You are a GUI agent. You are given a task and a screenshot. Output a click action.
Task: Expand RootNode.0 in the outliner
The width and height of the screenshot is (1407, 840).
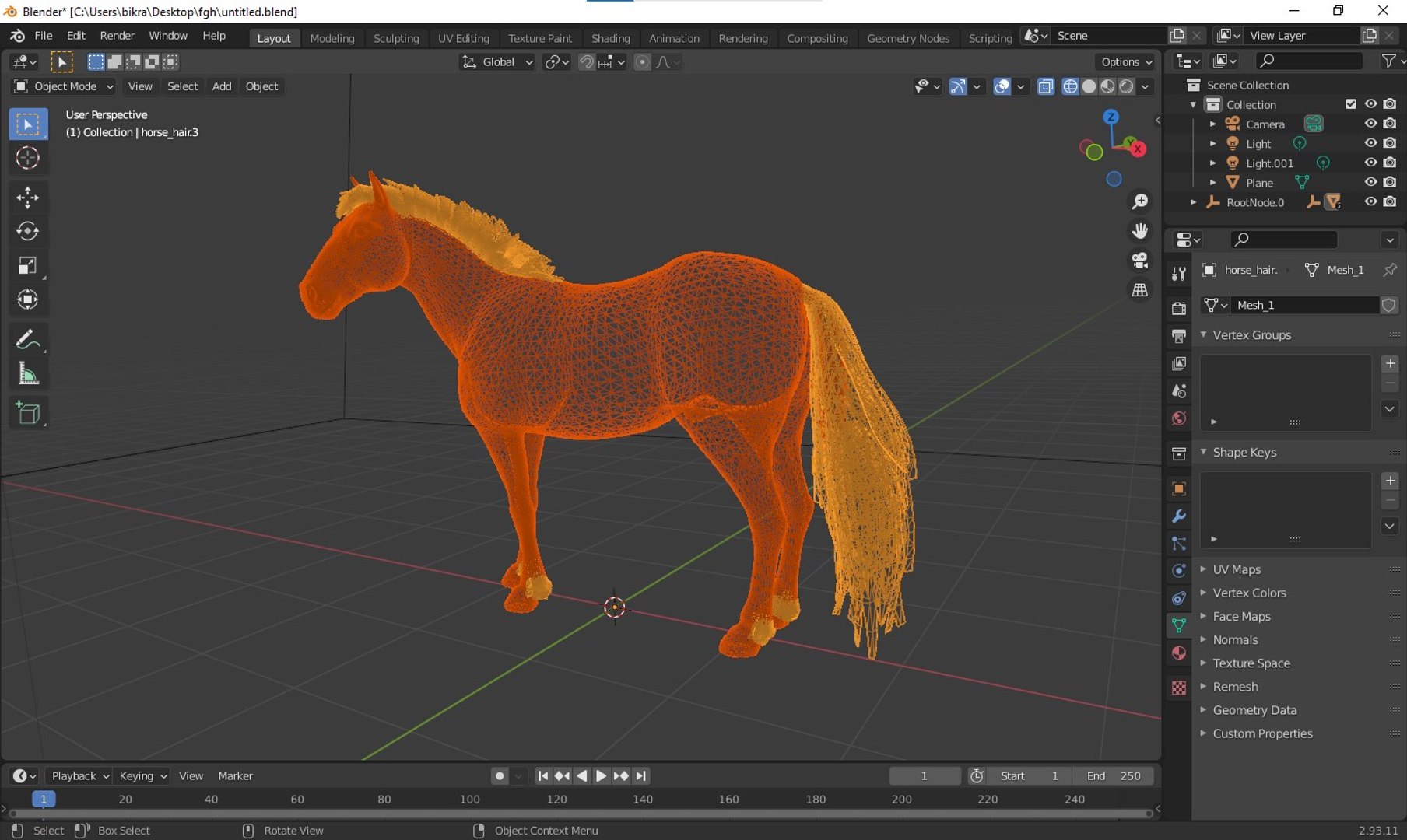1193,202
